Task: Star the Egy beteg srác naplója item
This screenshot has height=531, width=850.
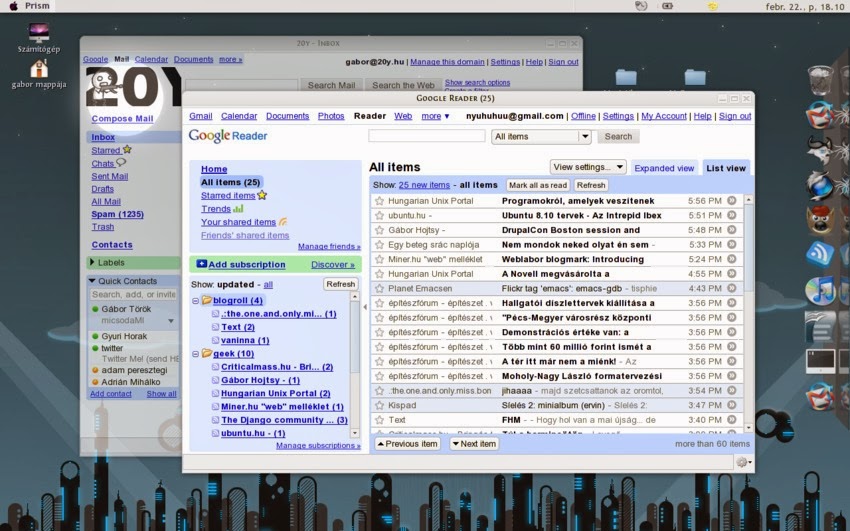Action: pos(379,244)
